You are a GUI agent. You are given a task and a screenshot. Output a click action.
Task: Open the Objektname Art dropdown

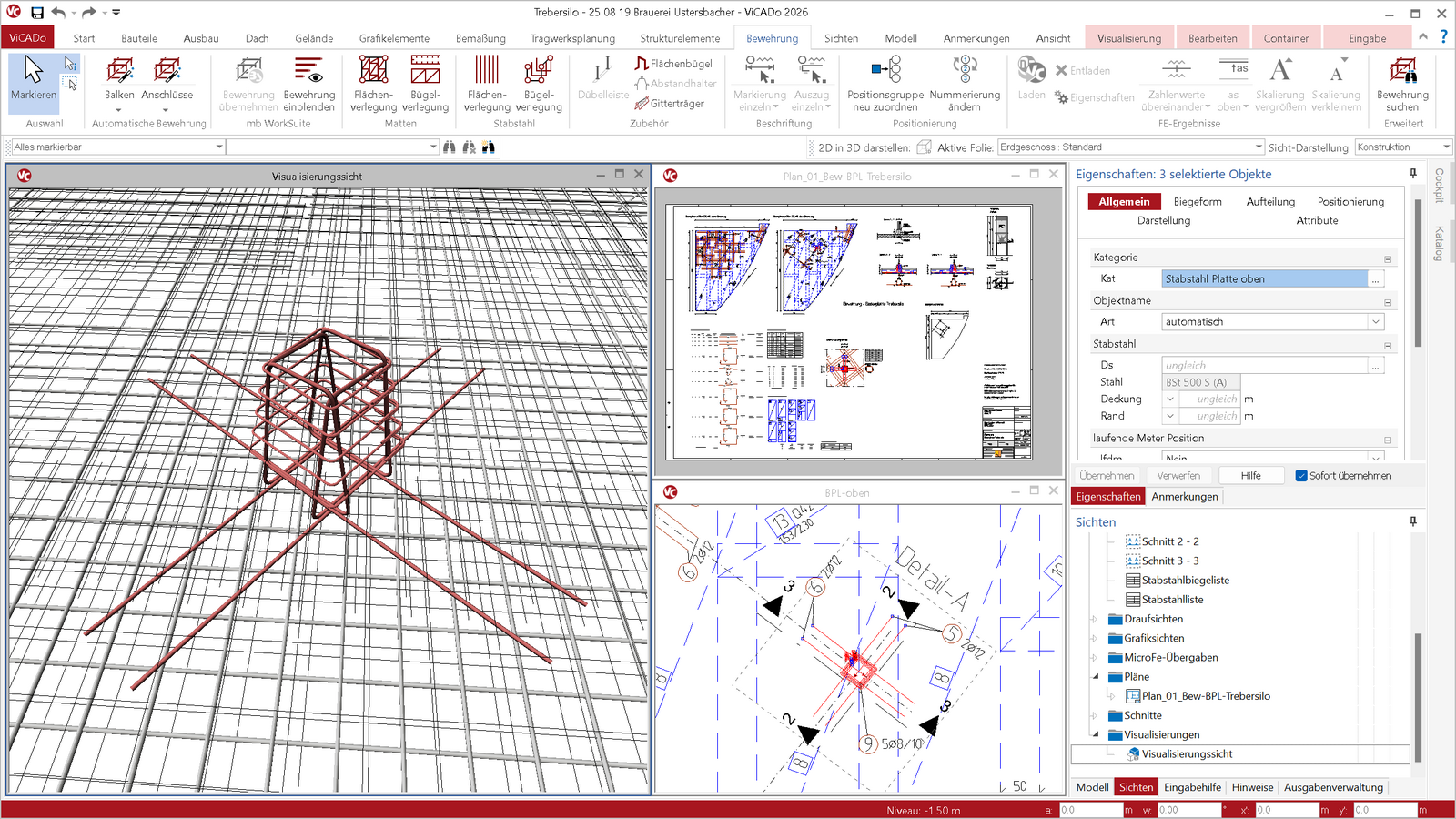click(1376, 322)
